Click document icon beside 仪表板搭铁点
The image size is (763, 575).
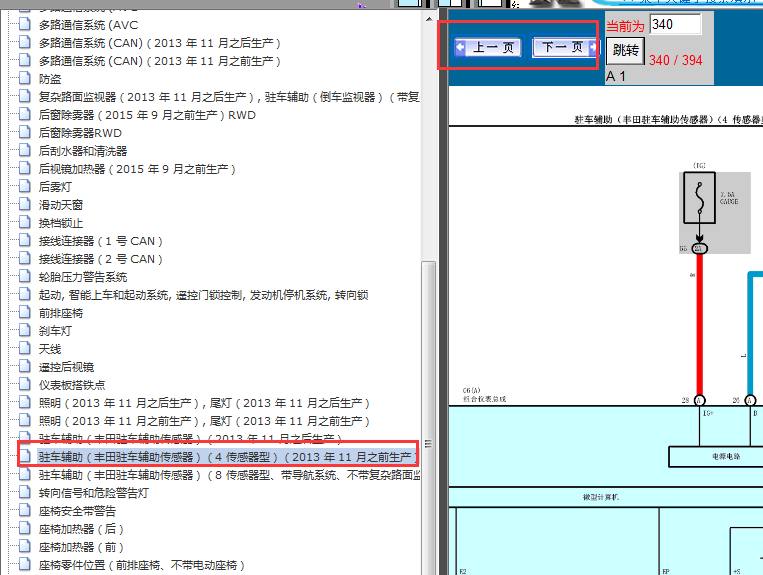(x=24, y=384)
